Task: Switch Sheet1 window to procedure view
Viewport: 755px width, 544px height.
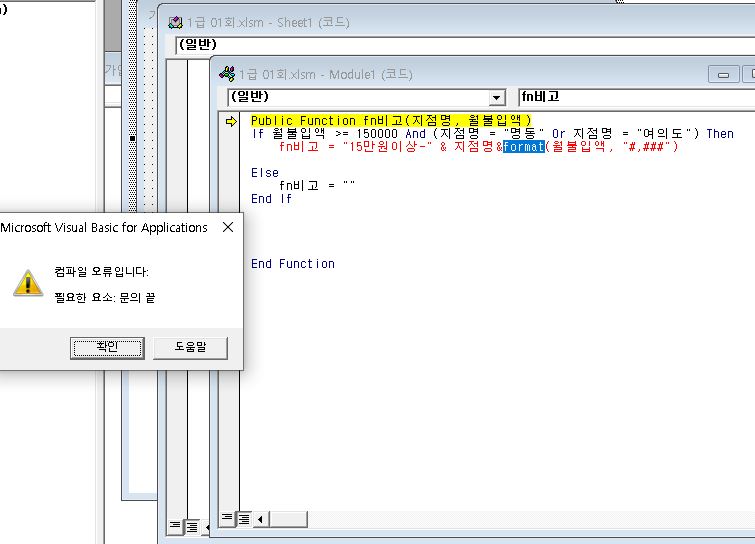Action: click(x=175, y=526)
